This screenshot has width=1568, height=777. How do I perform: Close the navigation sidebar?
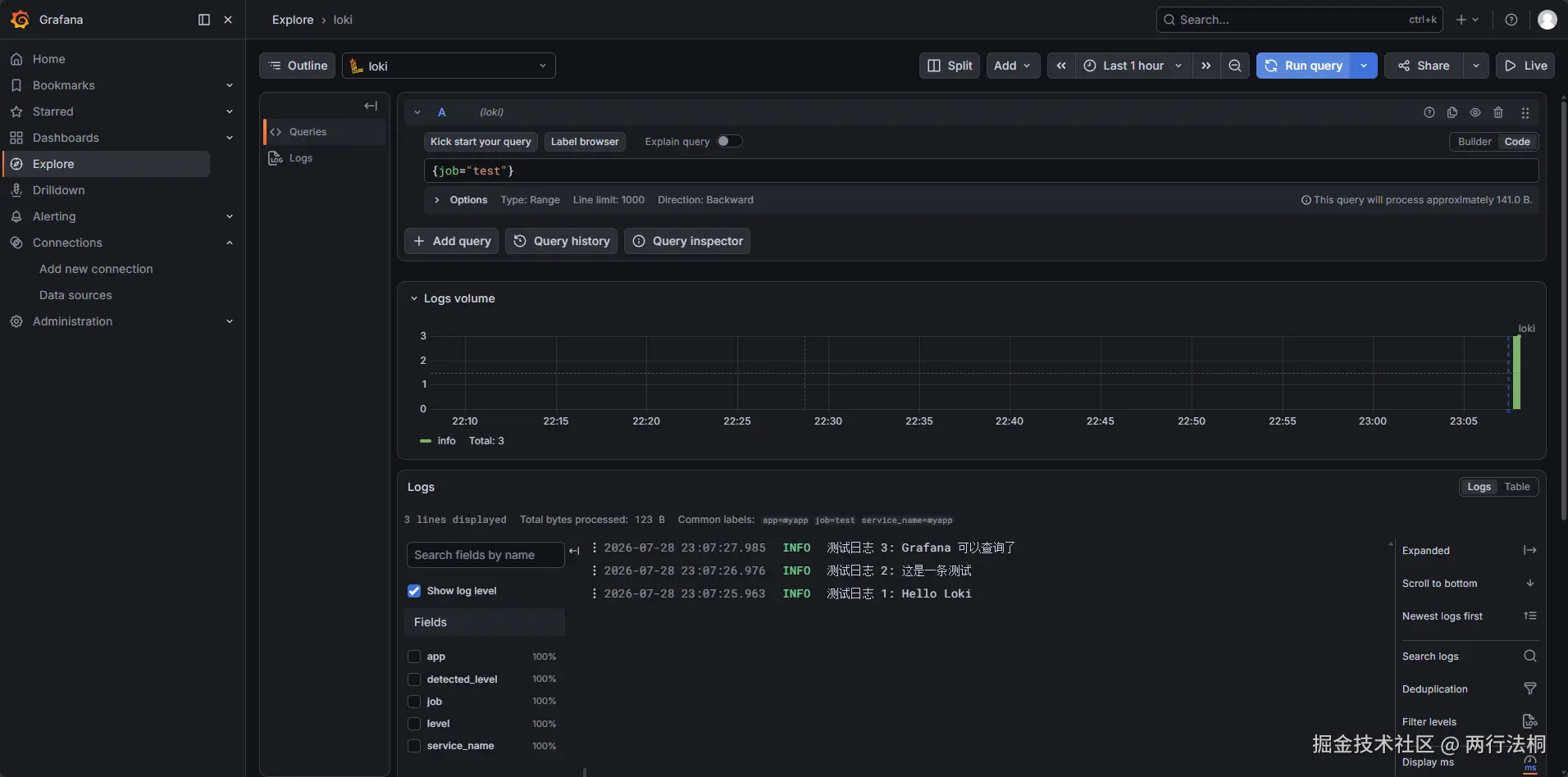228,20
